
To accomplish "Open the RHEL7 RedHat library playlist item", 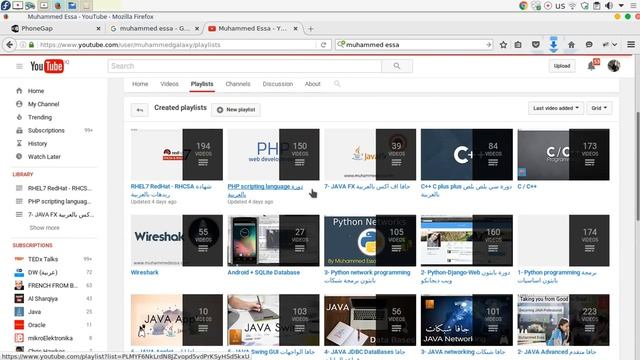I will point(60,188).
